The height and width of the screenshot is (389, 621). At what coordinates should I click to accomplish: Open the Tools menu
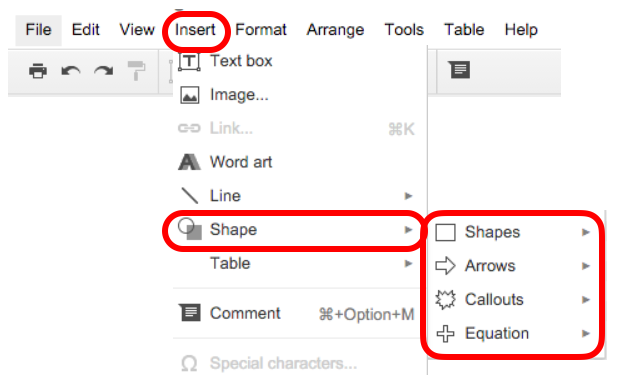click(x=404, y=30)
